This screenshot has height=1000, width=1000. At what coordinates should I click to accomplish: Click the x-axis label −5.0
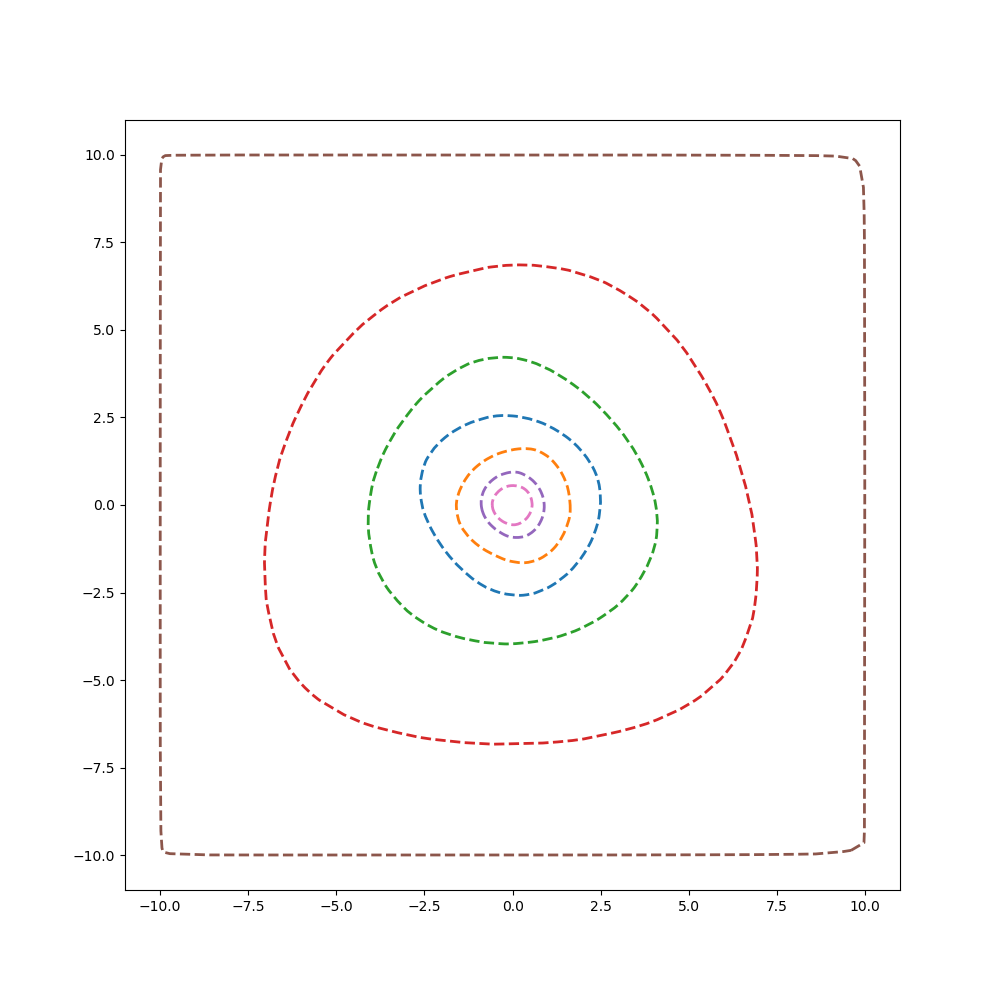336,906
